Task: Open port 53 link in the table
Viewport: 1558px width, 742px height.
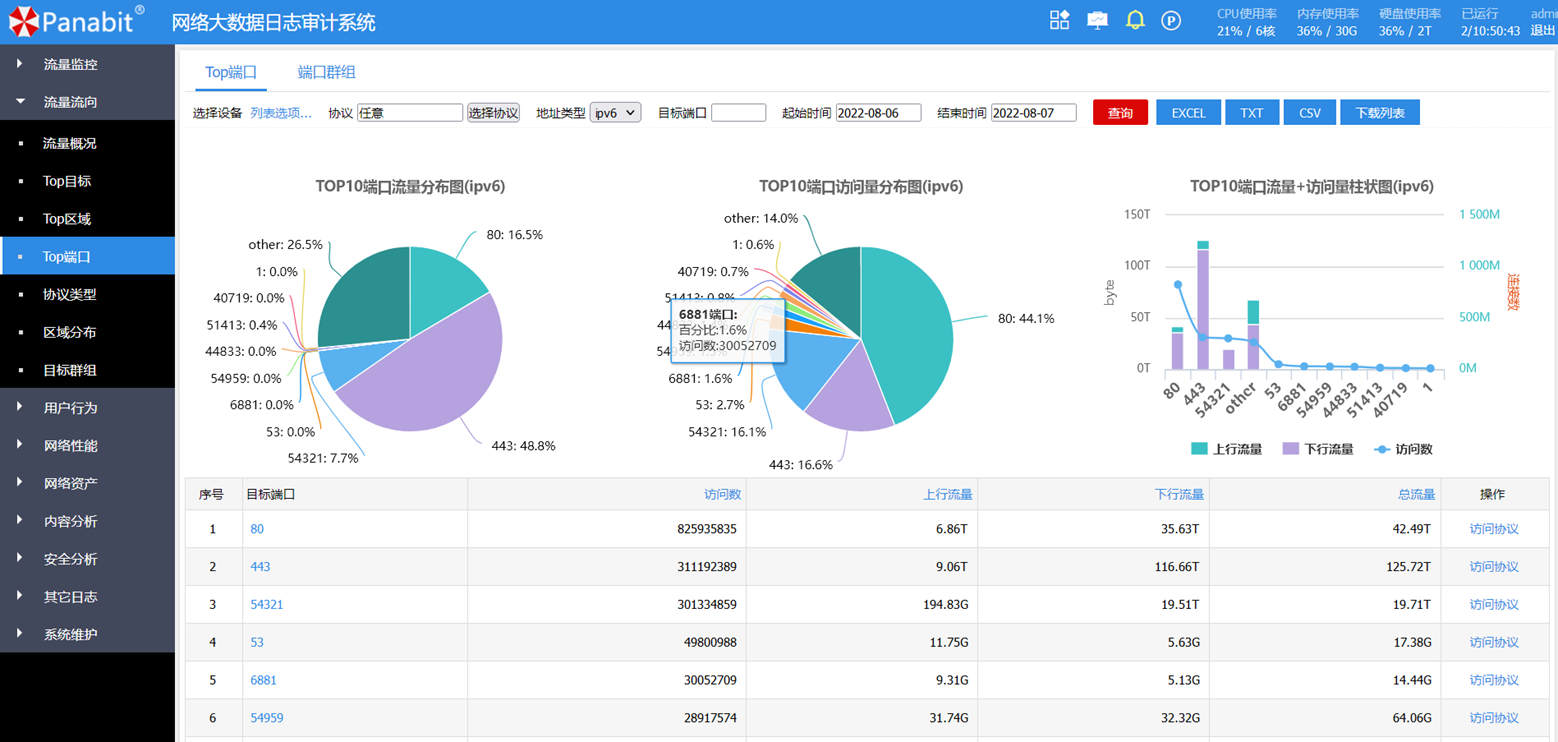Action: pyautogui.click(x=257, y=642)
